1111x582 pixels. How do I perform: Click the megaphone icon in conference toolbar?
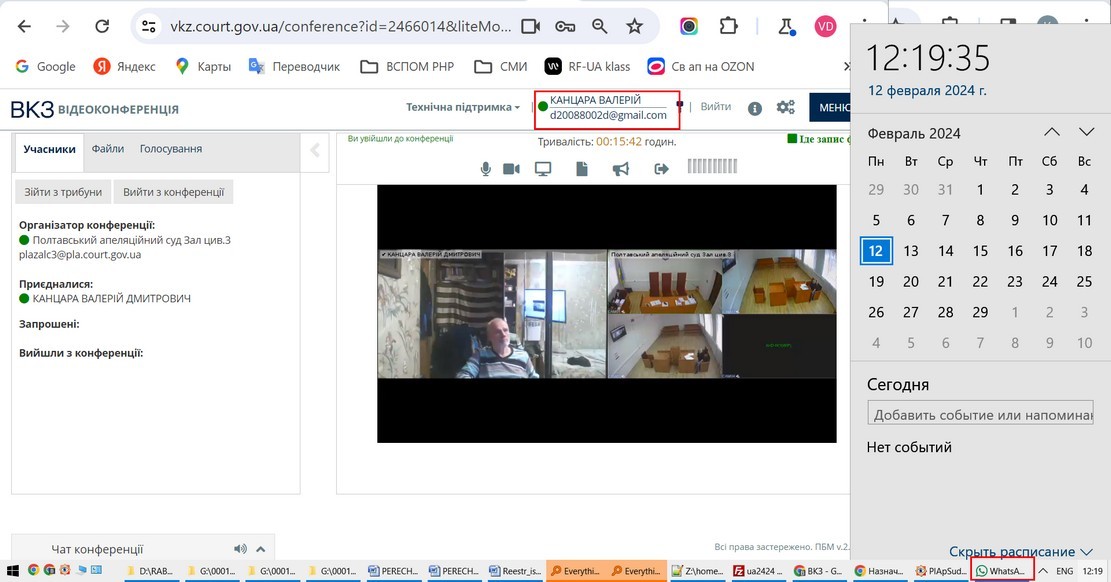point(621,169)
